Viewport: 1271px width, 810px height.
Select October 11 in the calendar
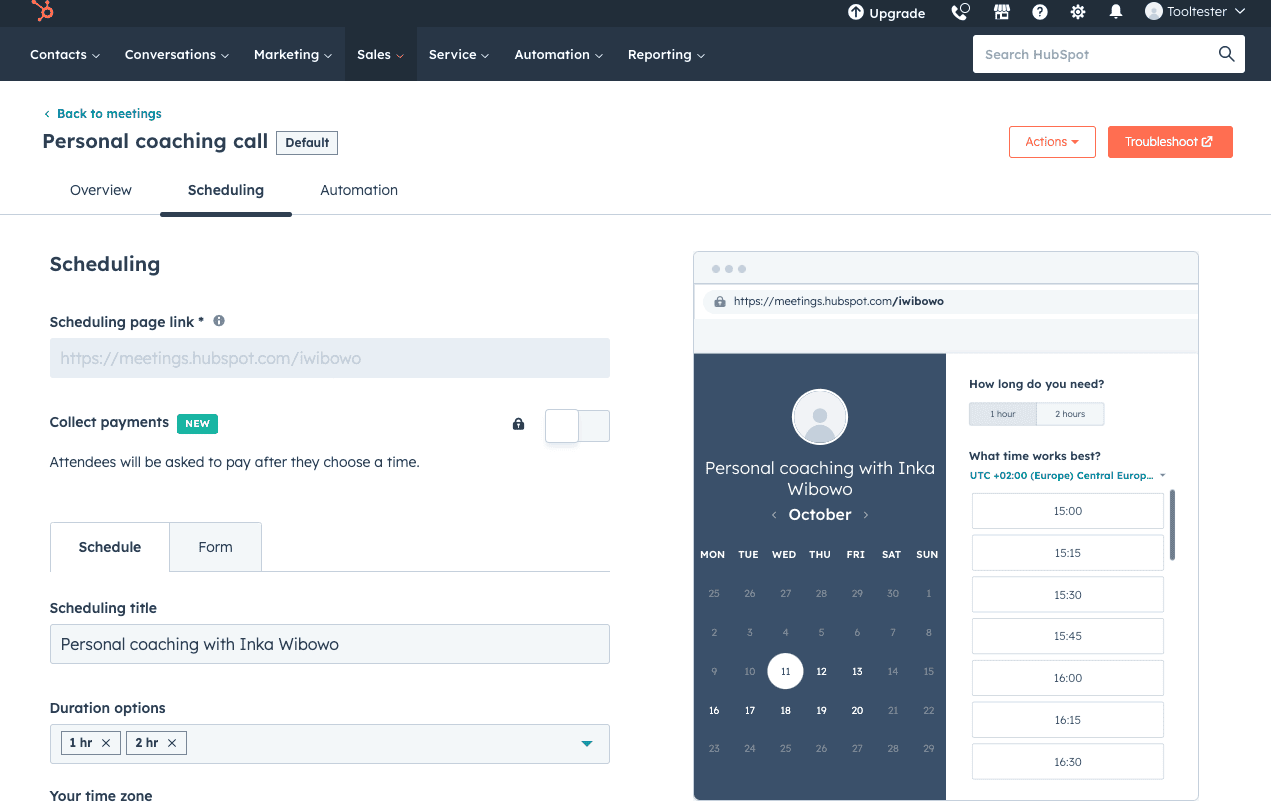[x=785, y=671]
